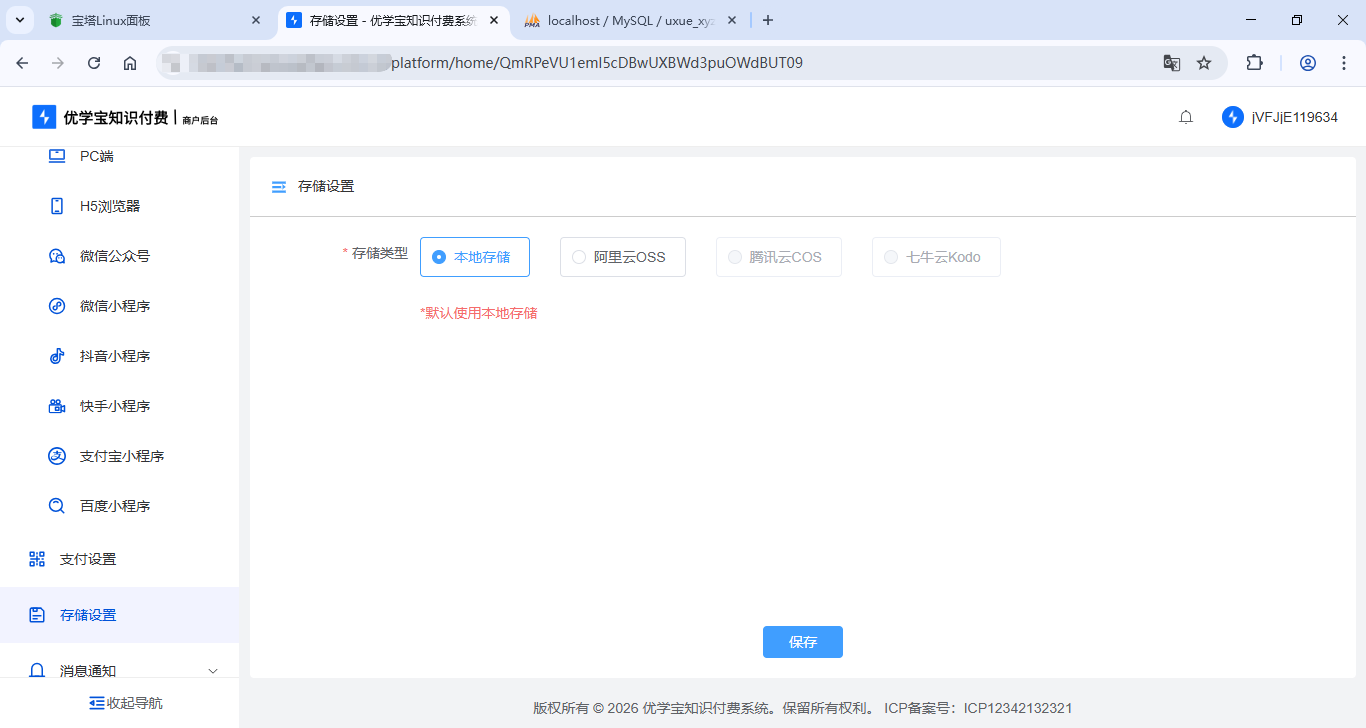Click the Douyin mini program (抖音小程序) icon
The height and width of the screenshot is (728, 1366).
pos(57,356)
